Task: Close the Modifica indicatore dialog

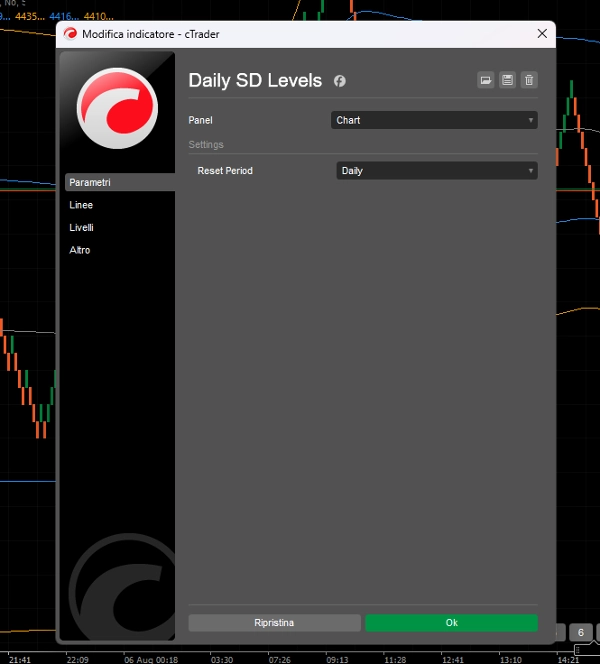Action: 542,34
